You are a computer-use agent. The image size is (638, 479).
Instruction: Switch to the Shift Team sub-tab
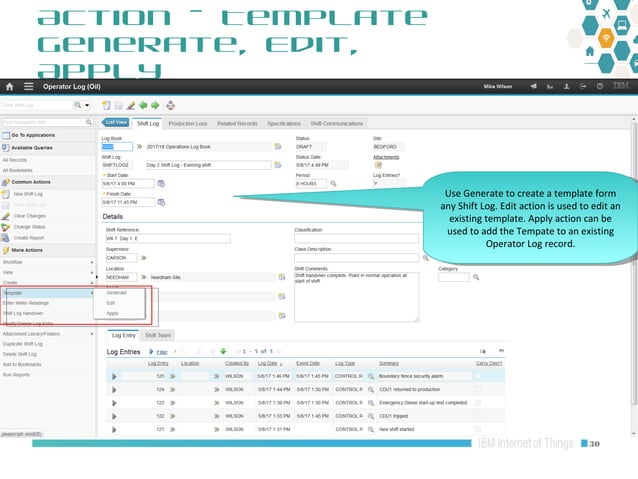click(158, 335)
